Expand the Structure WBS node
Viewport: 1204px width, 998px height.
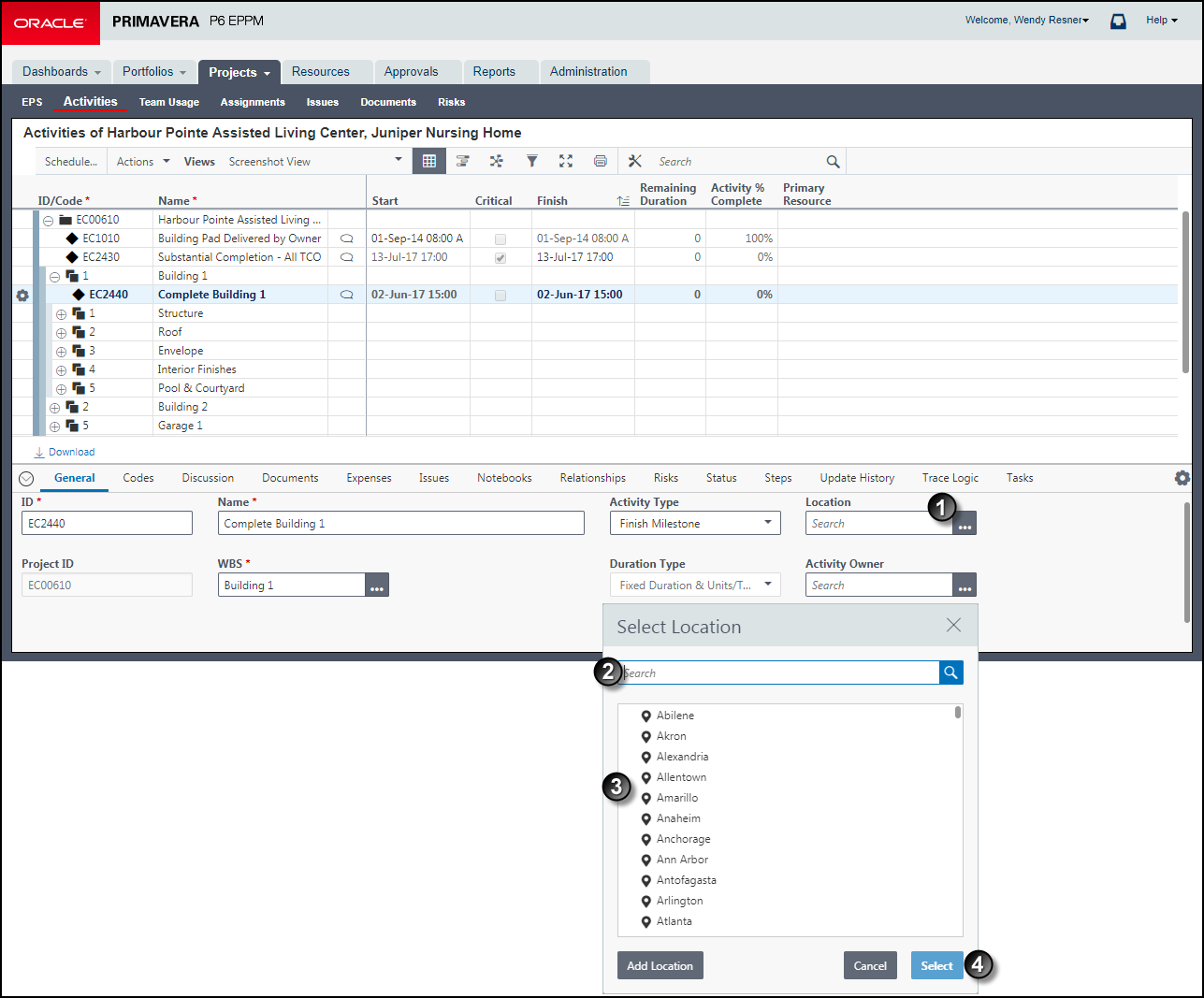61,314
